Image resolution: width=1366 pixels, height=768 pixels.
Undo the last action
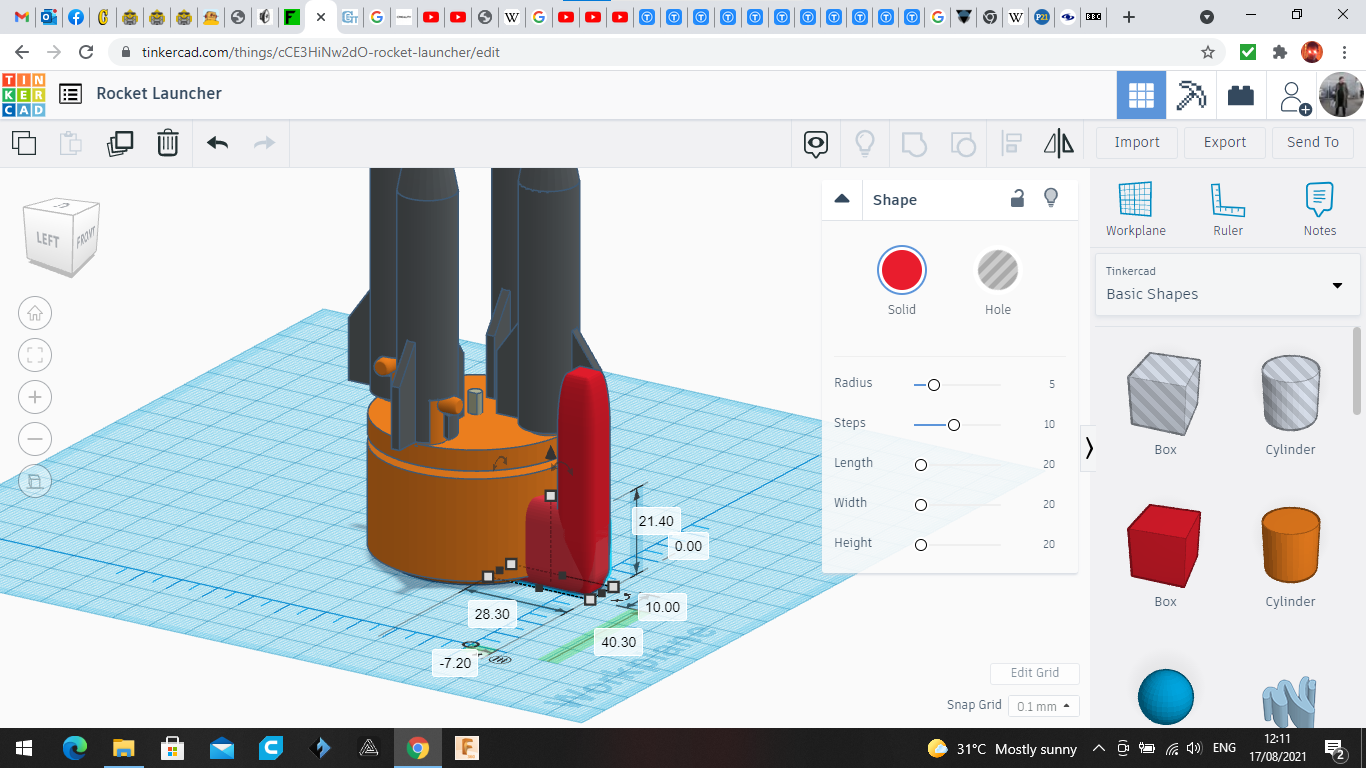tap(218, 143)
